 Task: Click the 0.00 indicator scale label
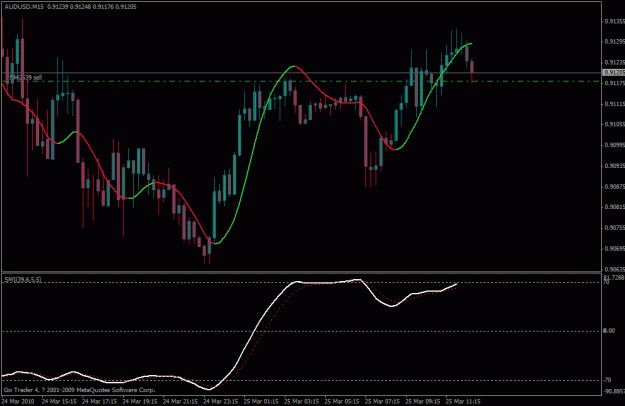[609, 331]
